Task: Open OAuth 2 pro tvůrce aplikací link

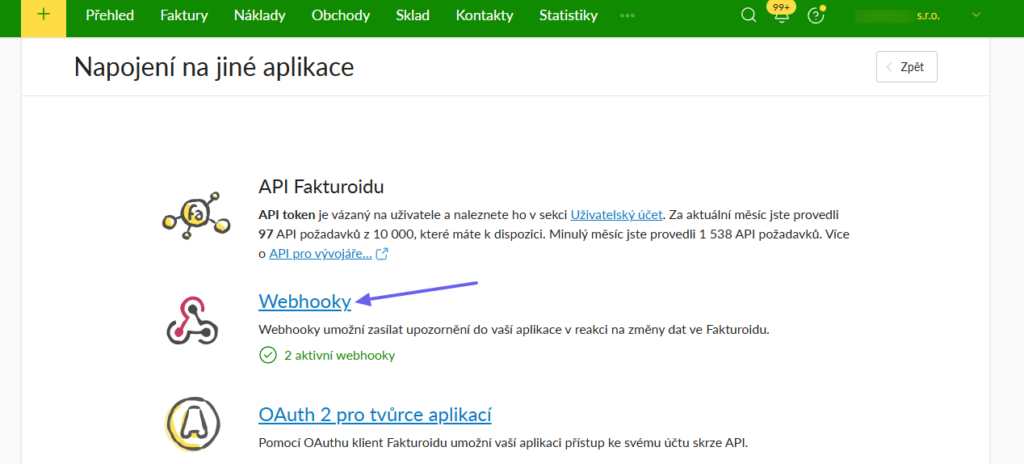Action: (x=375, y=414)
